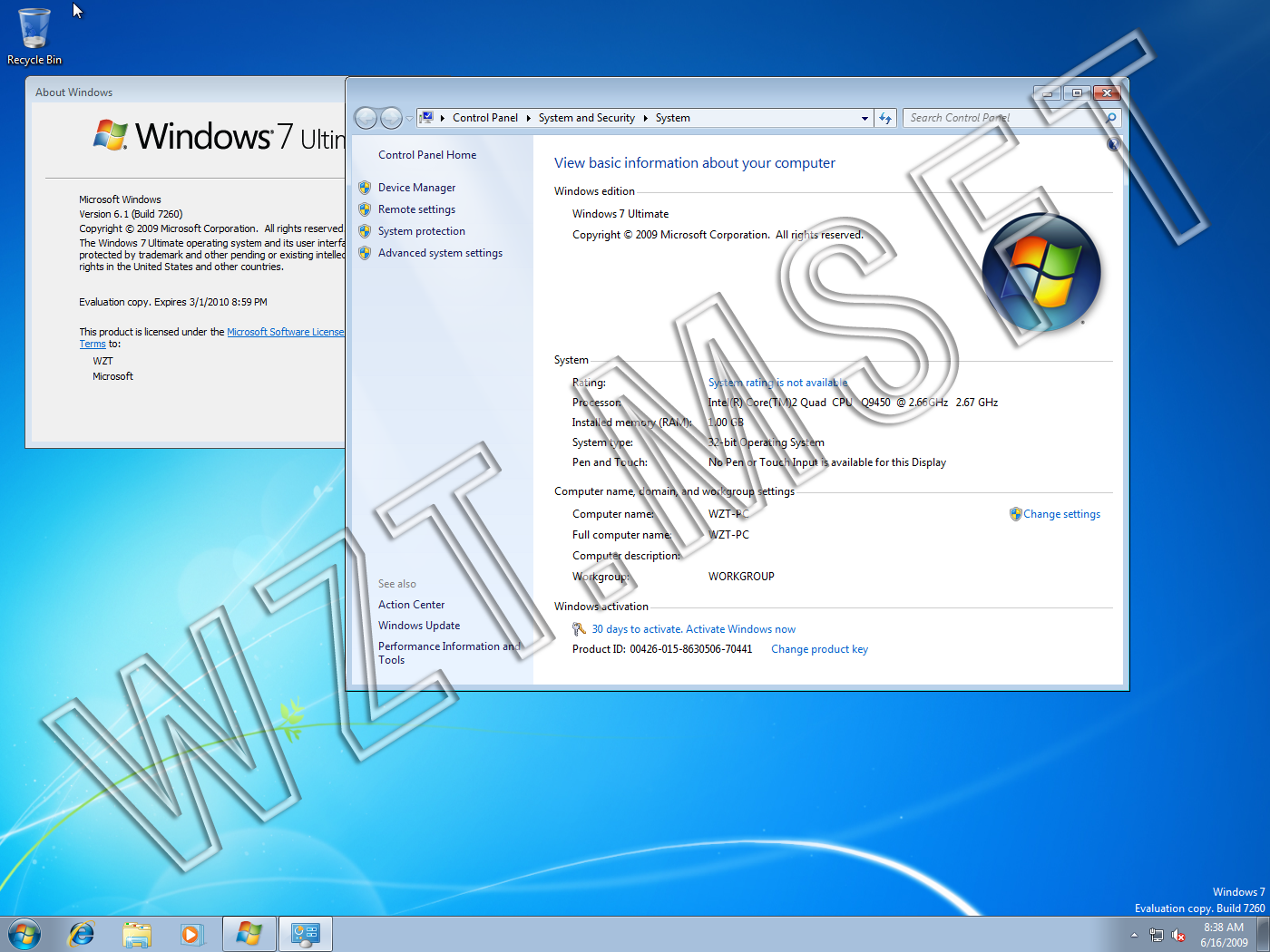The image size is (1270, 952).
Task: Click the shield icon beside Device Manager
Action: (365, 188)
